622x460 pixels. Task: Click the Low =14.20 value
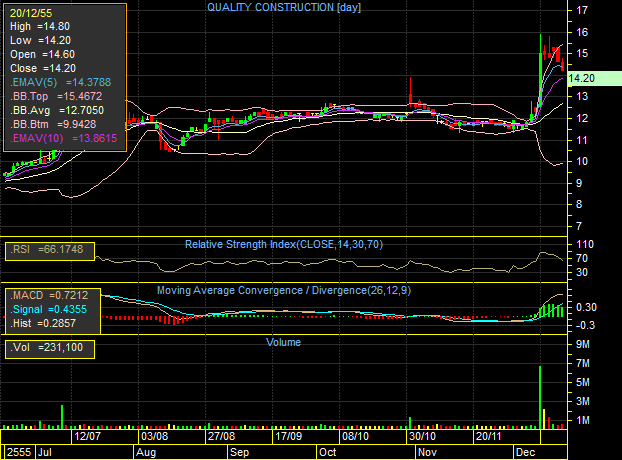click(40, 40)
